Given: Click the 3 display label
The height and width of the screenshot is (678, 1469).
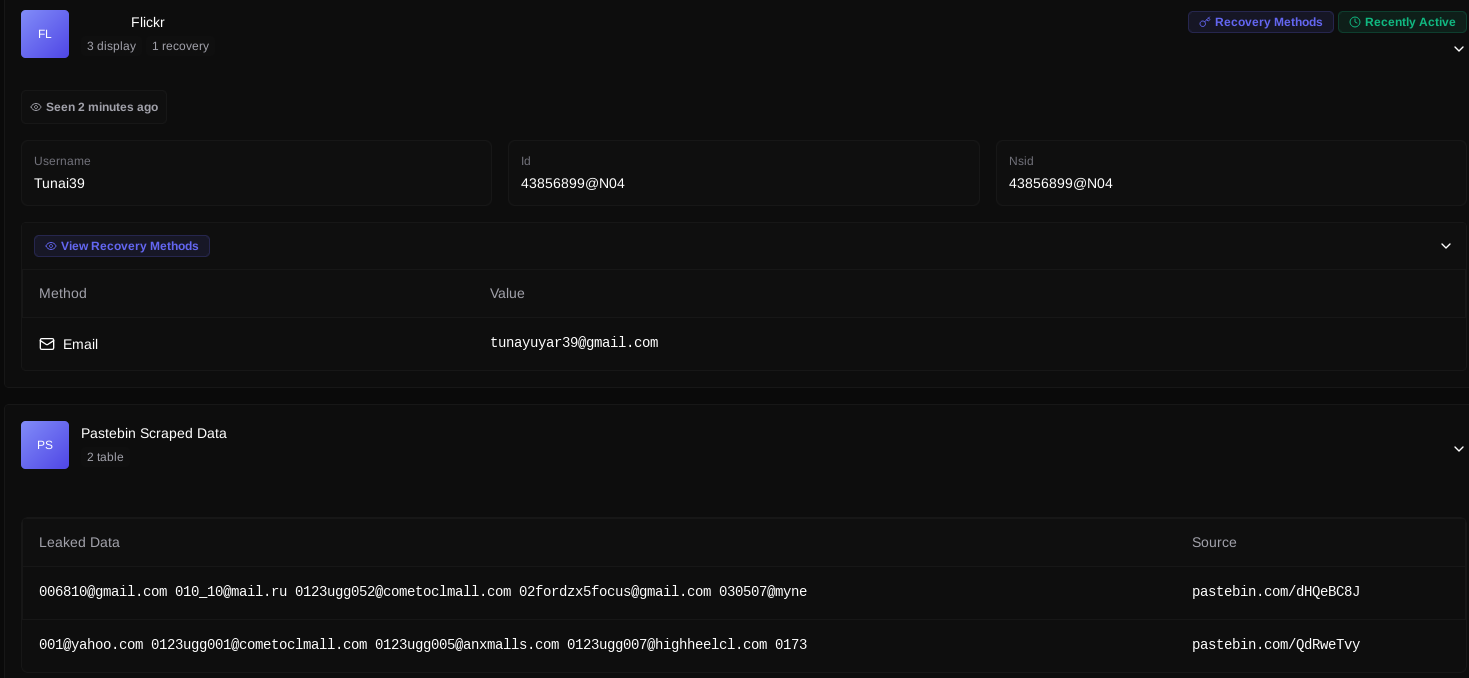Looking at the screenshot, I should pos(111,46).
